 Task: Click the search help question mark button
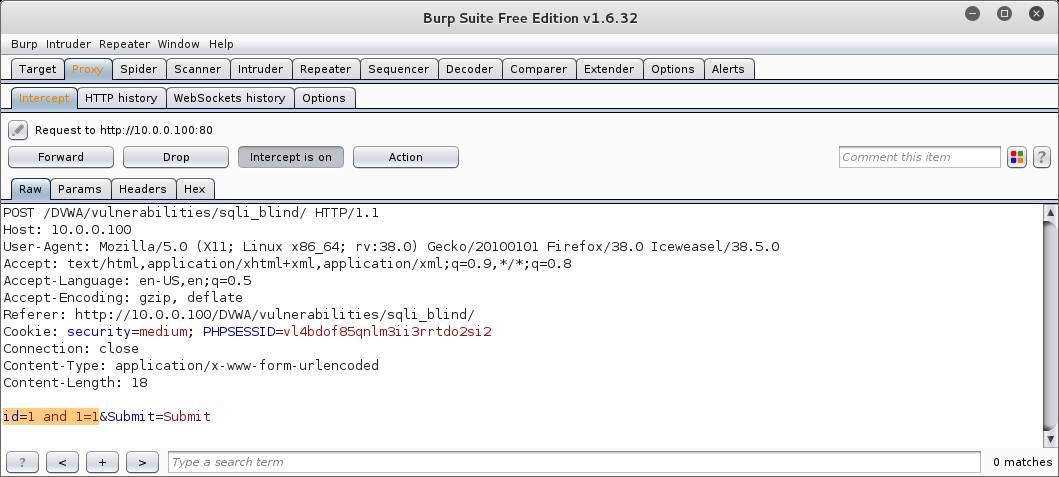click(22, 462)
